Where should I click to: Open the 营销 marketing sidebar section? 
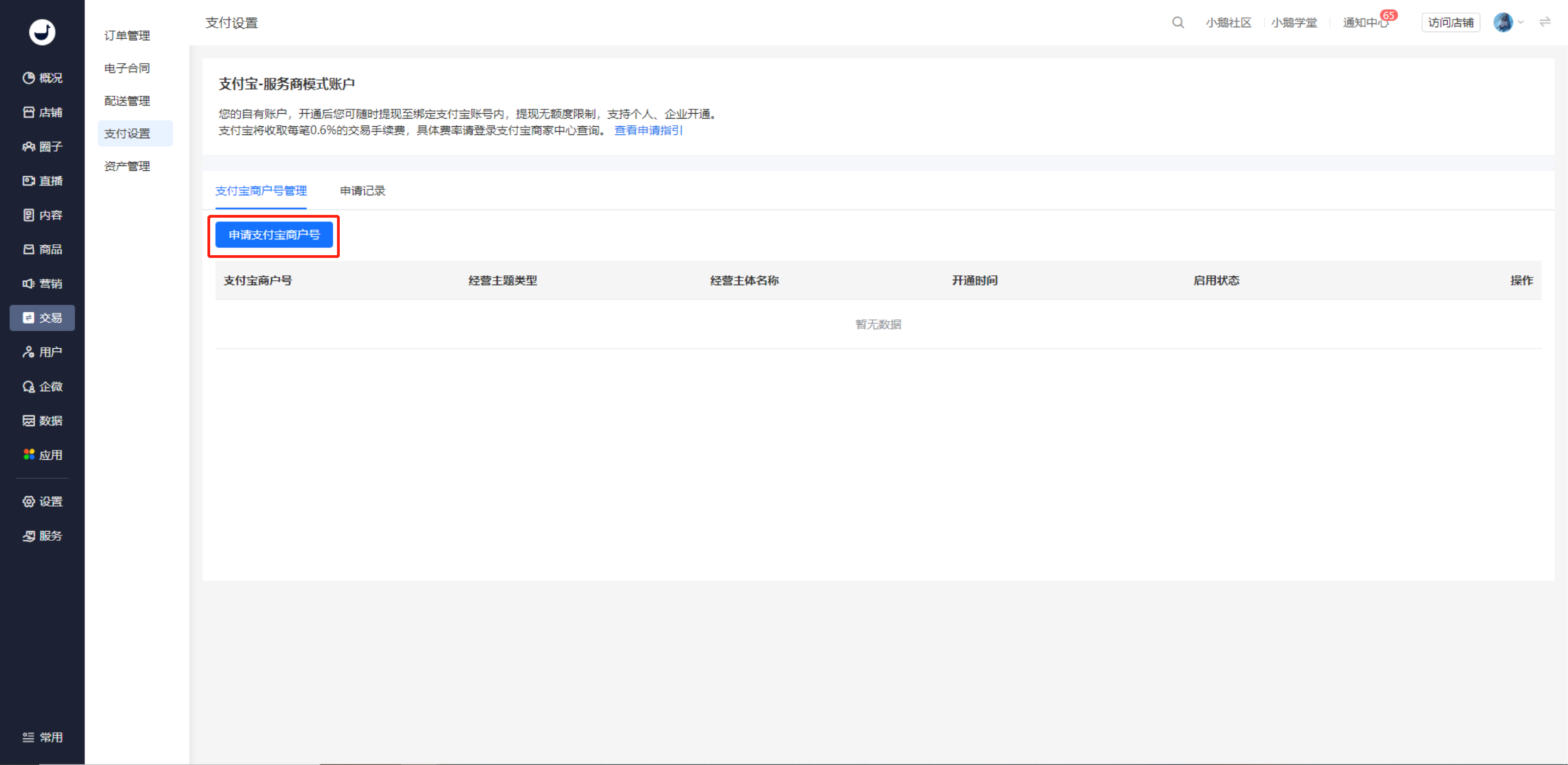pyautogui.click(x=42, y=283)
